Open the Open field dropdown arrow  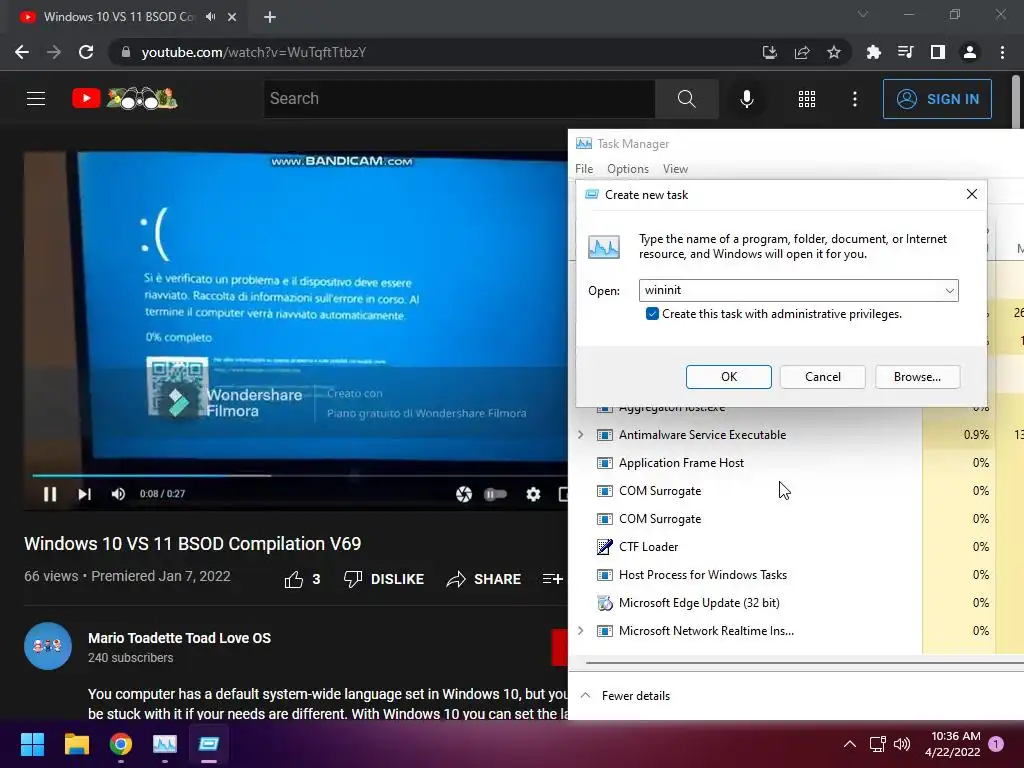pos(950,291)
